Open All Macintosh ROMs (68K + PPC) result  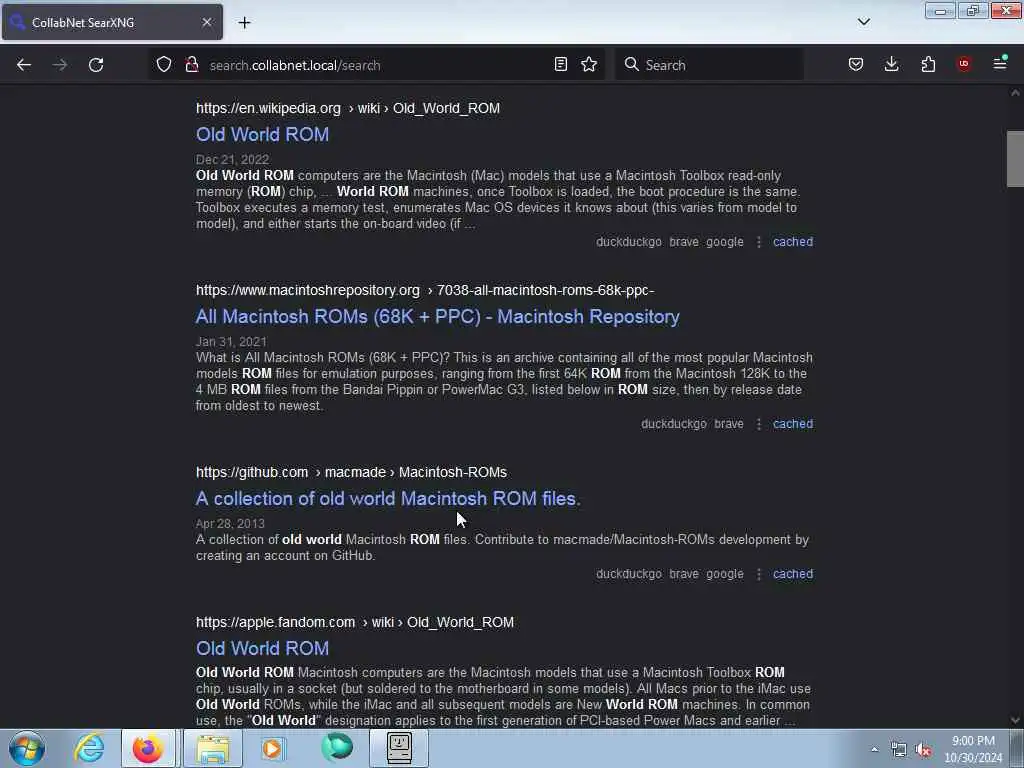click(438, 317)
